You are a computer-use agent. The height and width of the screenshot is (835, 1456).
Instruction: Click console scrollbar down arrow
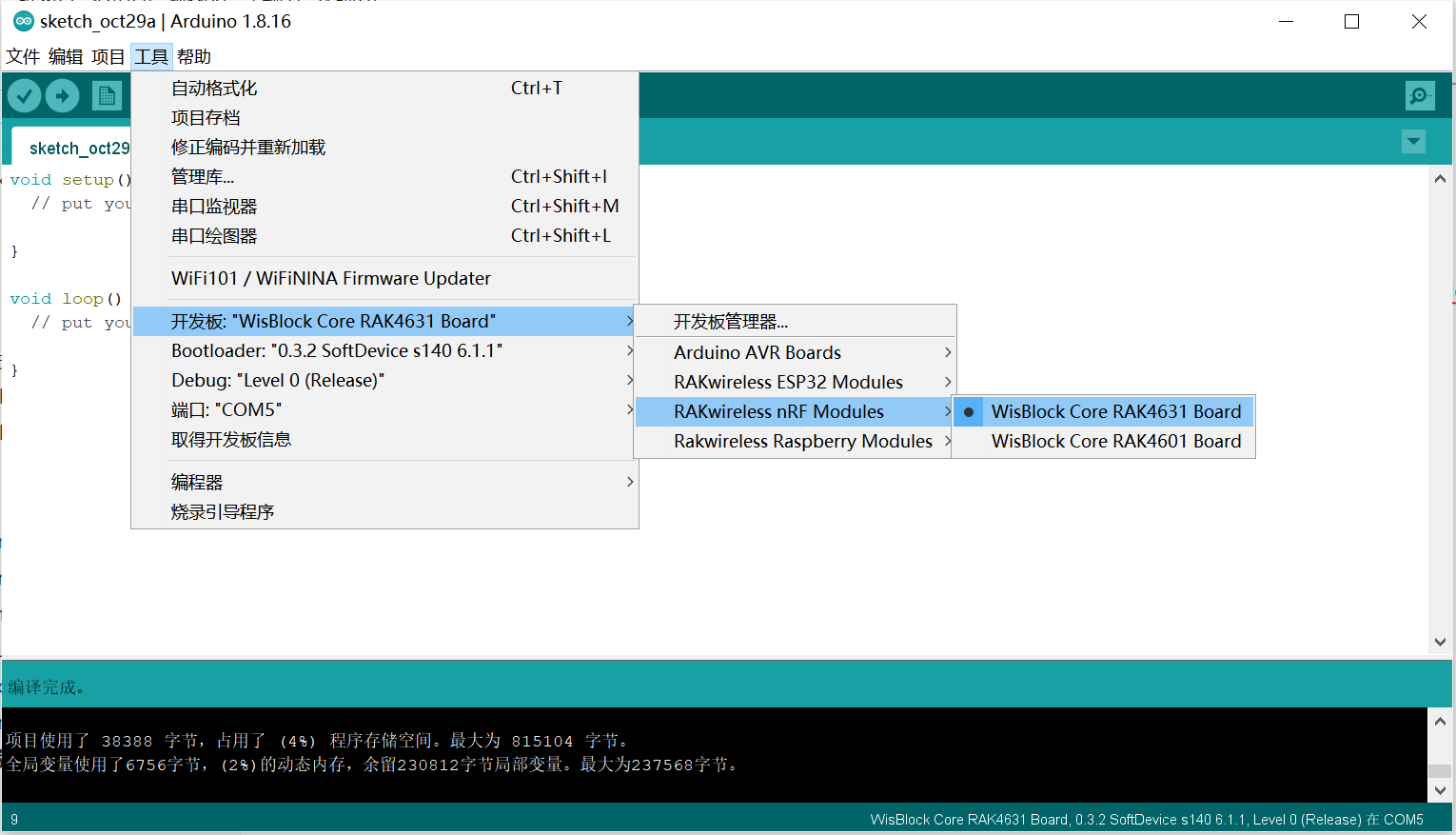tap(1440, 790)
